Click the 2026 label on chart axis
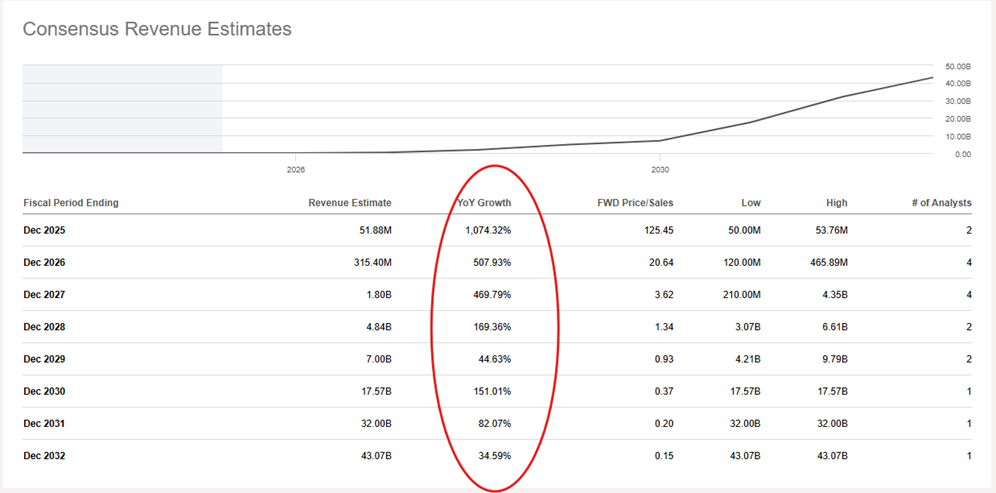Screen dimensions: 996x493 [x=295, y=170]
